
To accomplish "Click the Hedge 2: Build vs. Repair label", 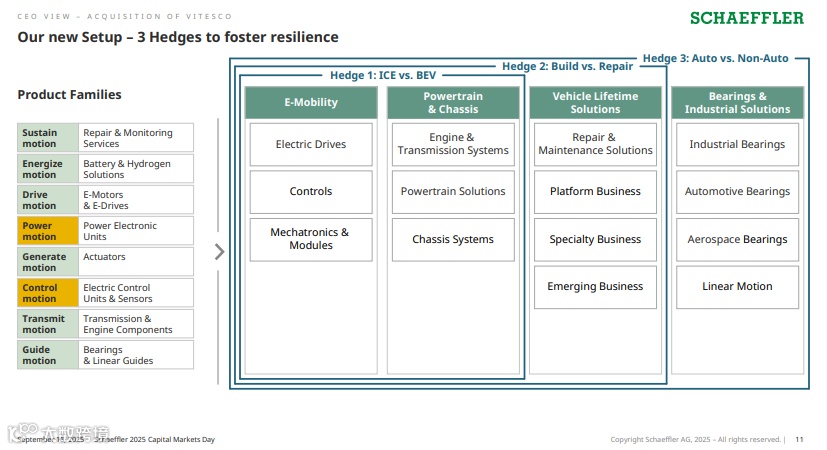I will (x=568, y=66).
